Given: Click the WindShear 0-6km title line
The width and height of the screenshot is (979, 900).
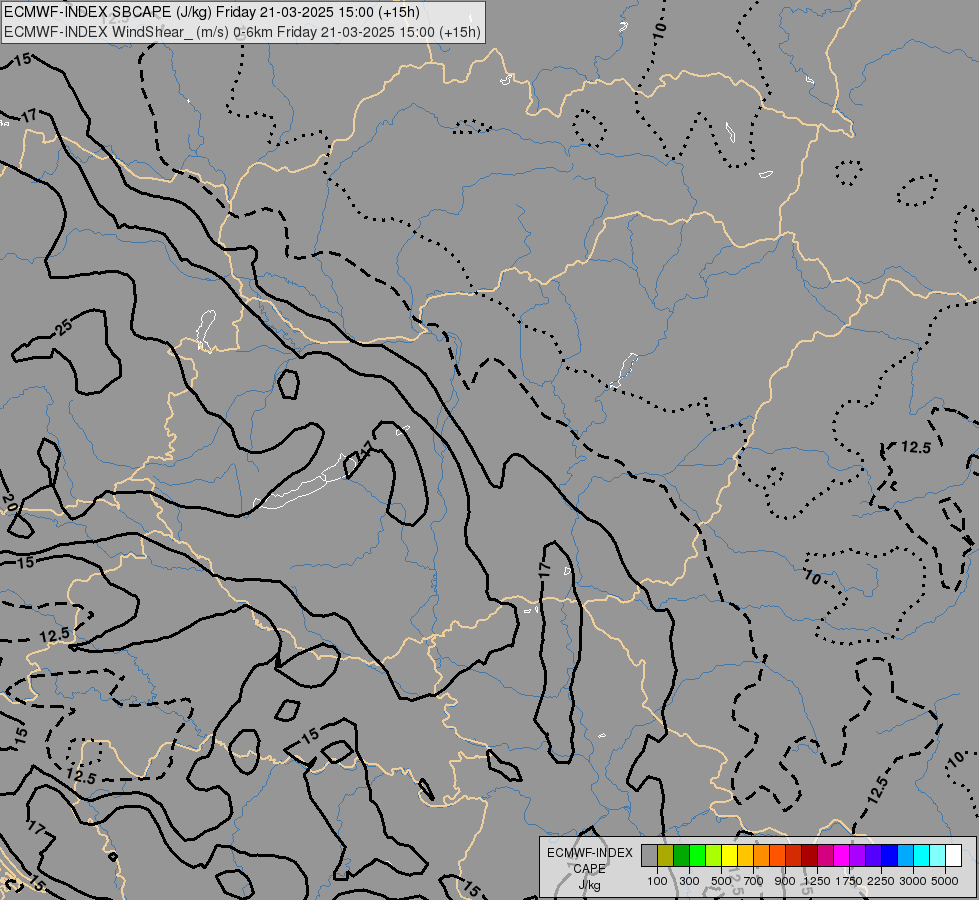Looking at the screenshot, I should tap(242, 32).
